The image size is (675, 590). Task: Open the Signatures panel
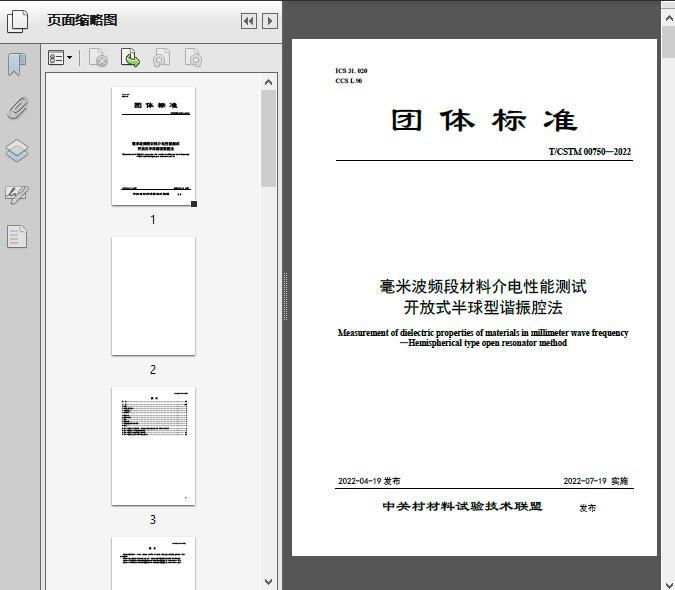coord(17,194)
